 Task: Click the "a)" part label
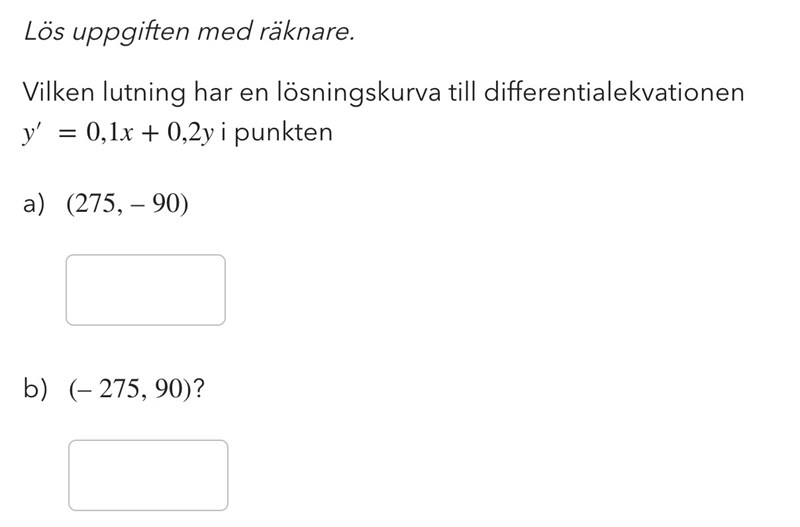[35, 204]
